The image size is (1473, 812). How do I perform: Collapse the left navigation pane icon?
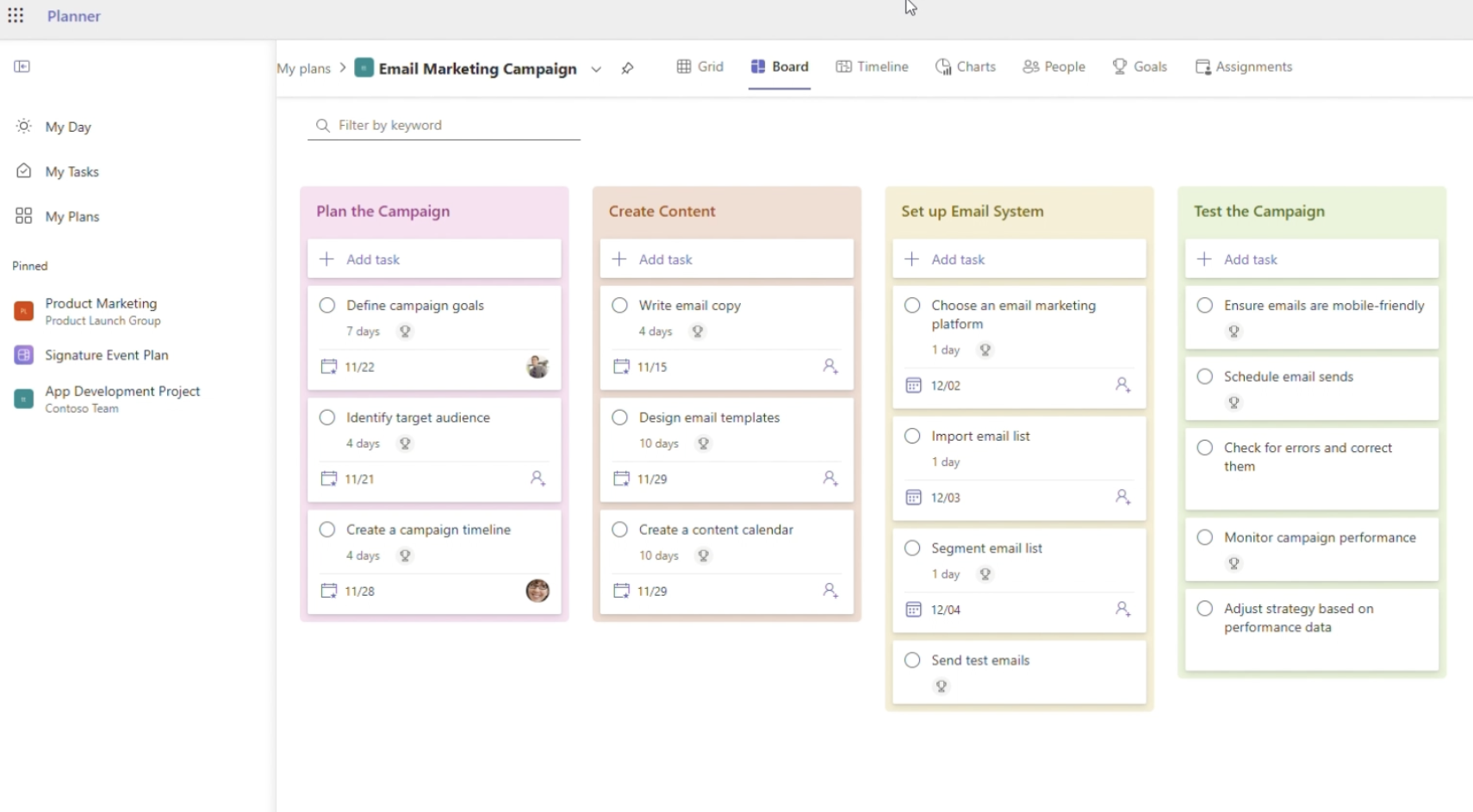pos(22,66)
